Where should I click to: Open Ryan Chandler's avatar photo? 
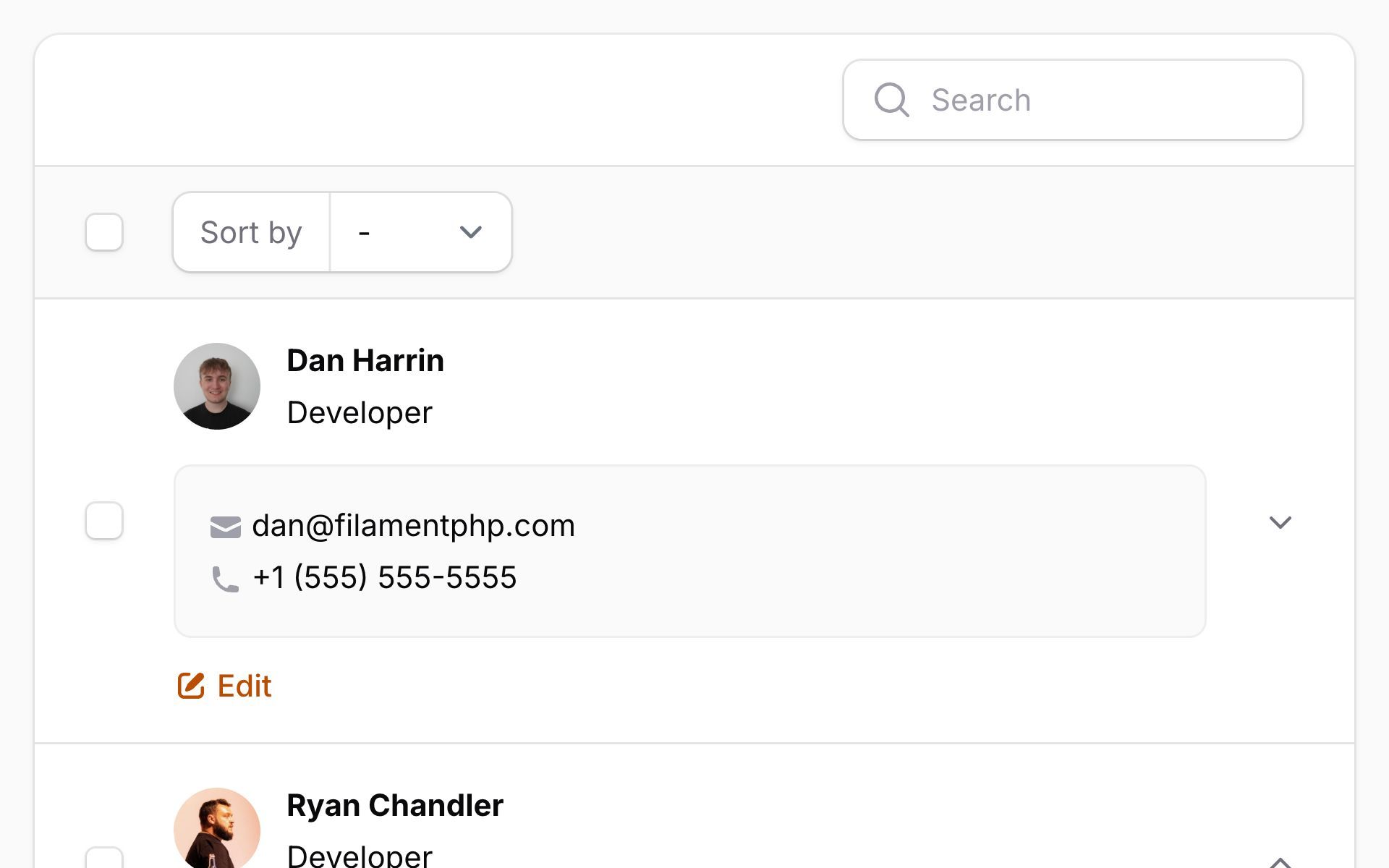coord(217,828)
